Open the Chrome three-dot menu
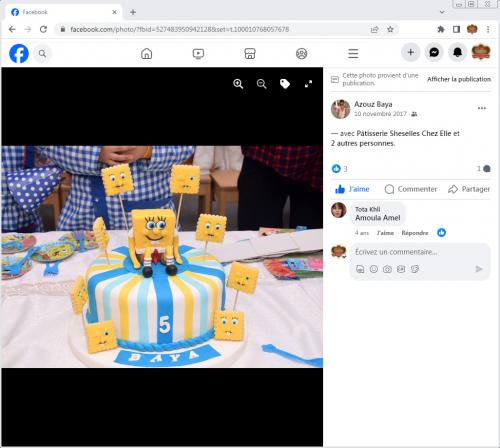This screenshot has height=448, width=500. 488,29
